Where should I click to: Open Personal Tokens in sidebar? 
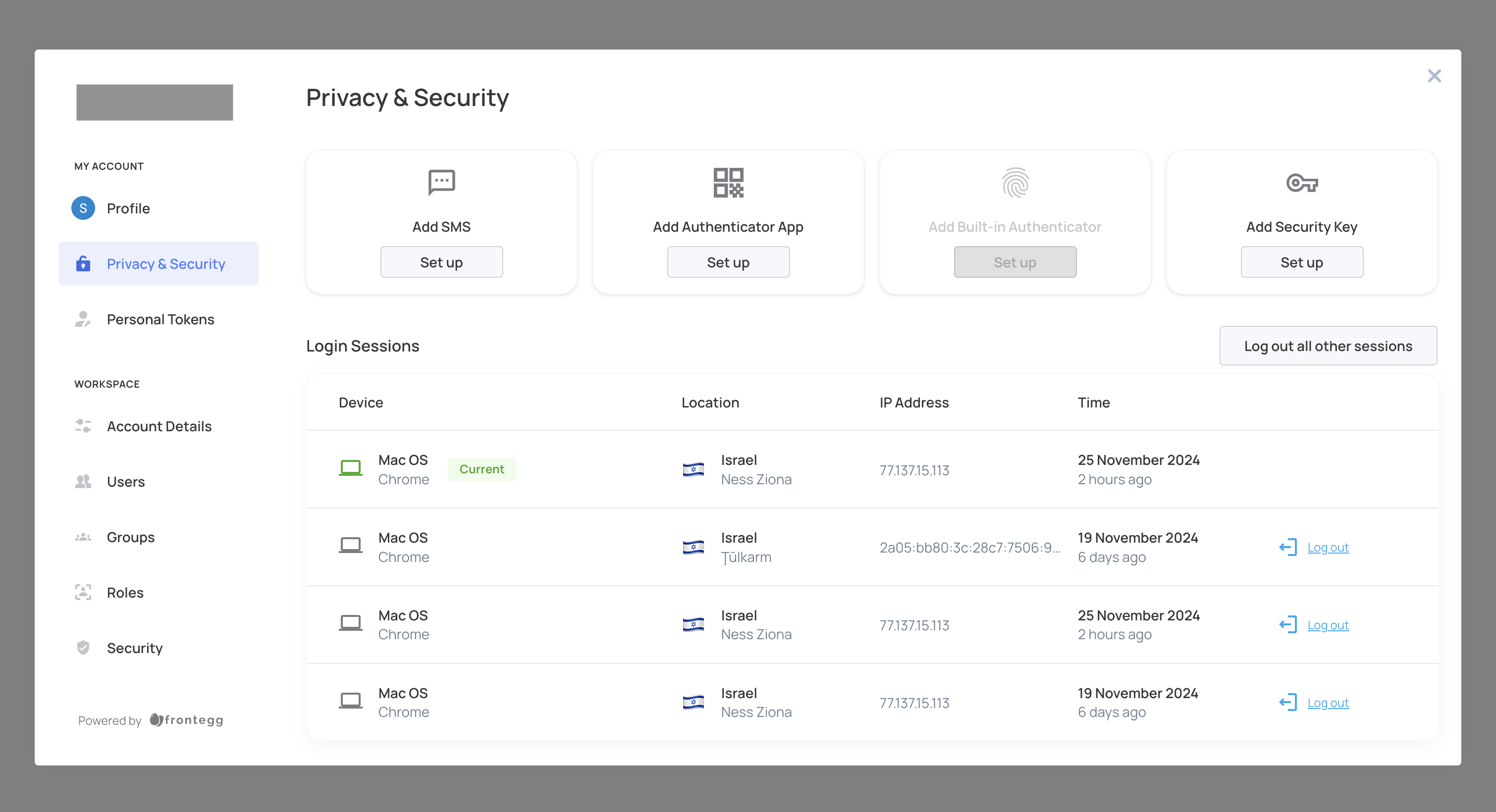[x=160, y=319]
